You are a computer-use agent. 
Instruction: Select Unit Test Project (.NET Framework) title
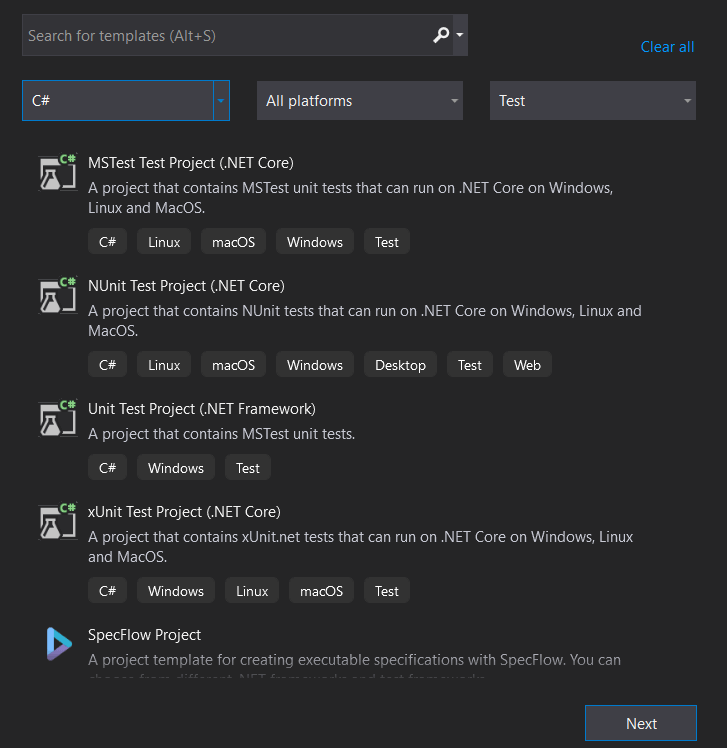pos(202,409)
